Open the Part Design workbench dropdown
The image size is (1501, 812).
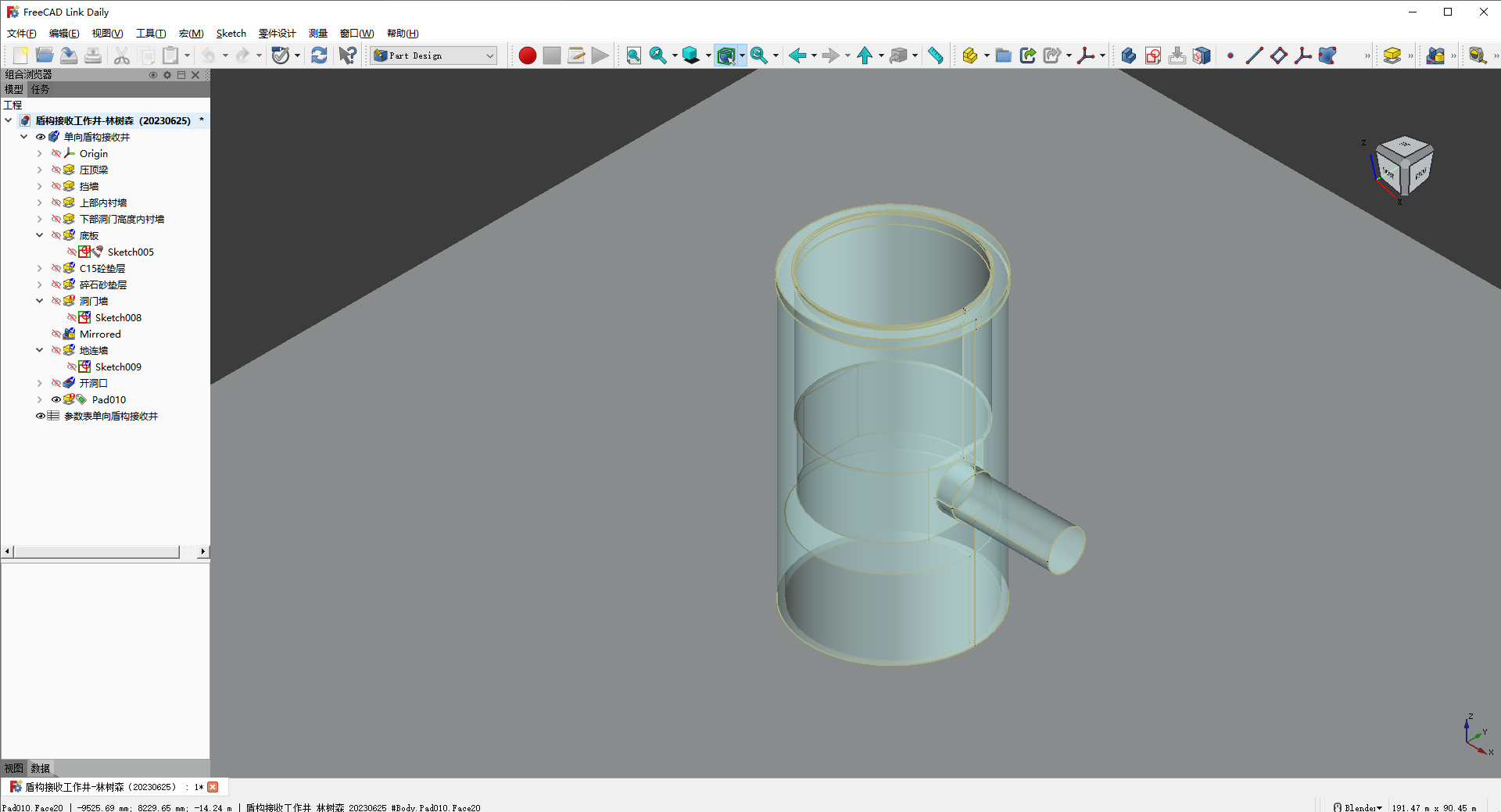[433, 55]
